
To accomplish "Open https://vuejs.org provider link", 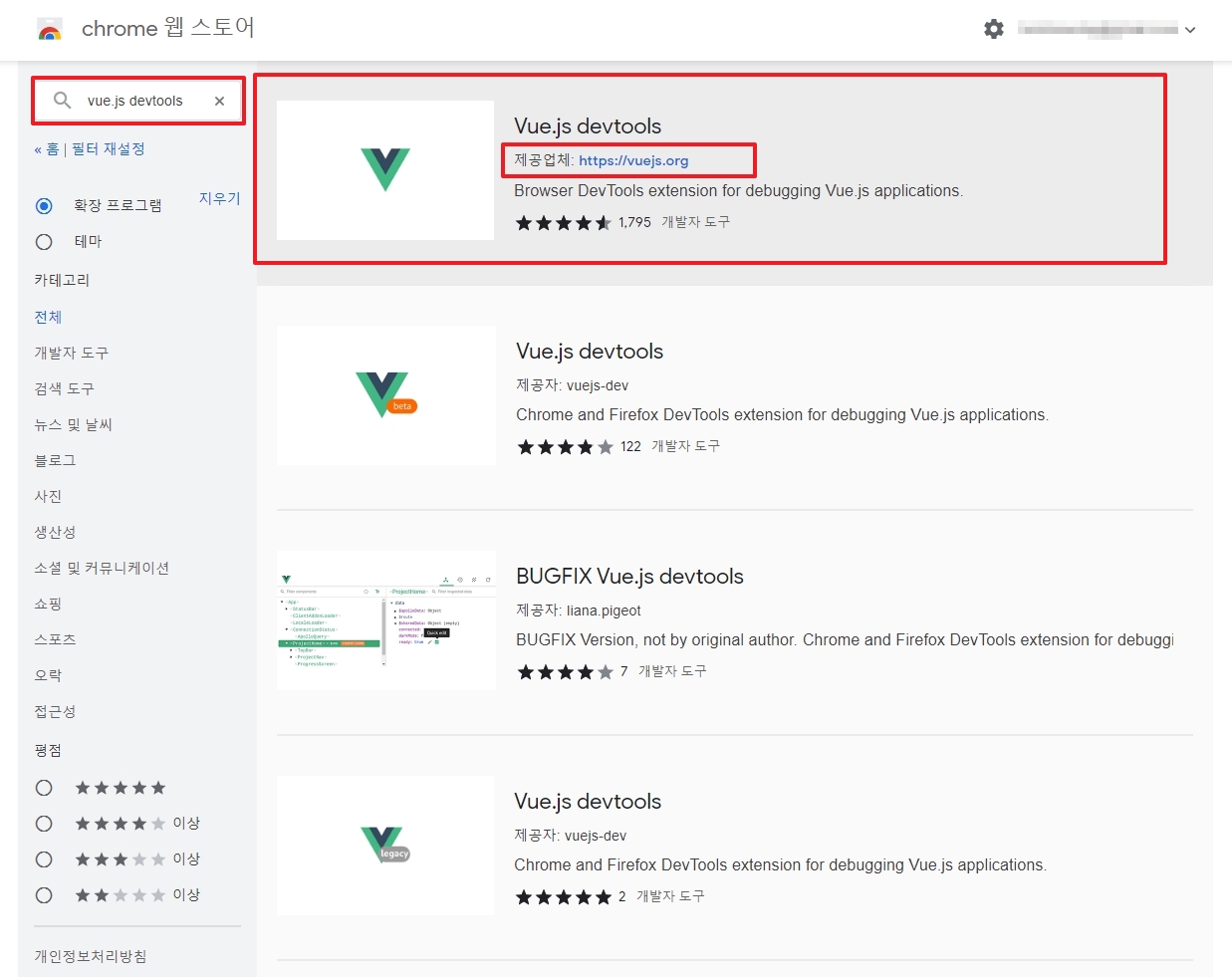I will [x=633, y=160].
